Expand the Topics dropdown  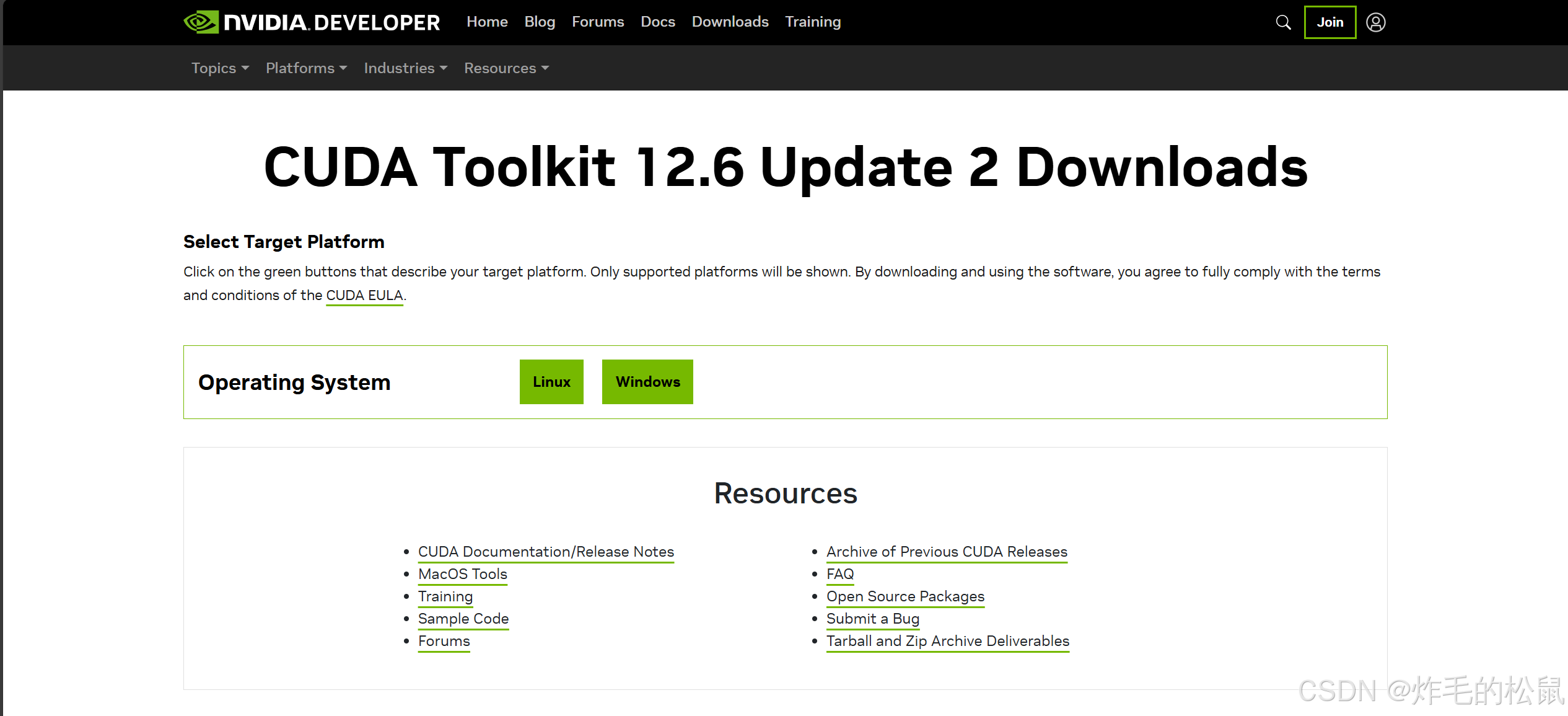click(x=220, y=68)
